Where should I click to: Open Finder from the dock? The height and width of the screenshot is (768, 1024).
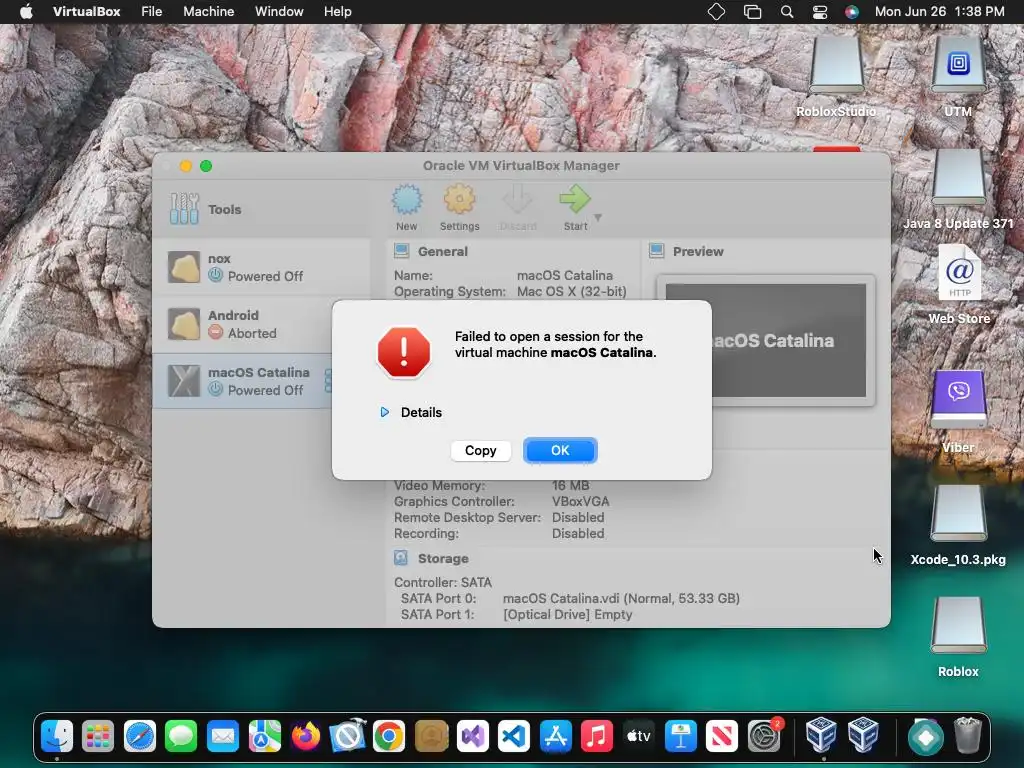point(57,737)
